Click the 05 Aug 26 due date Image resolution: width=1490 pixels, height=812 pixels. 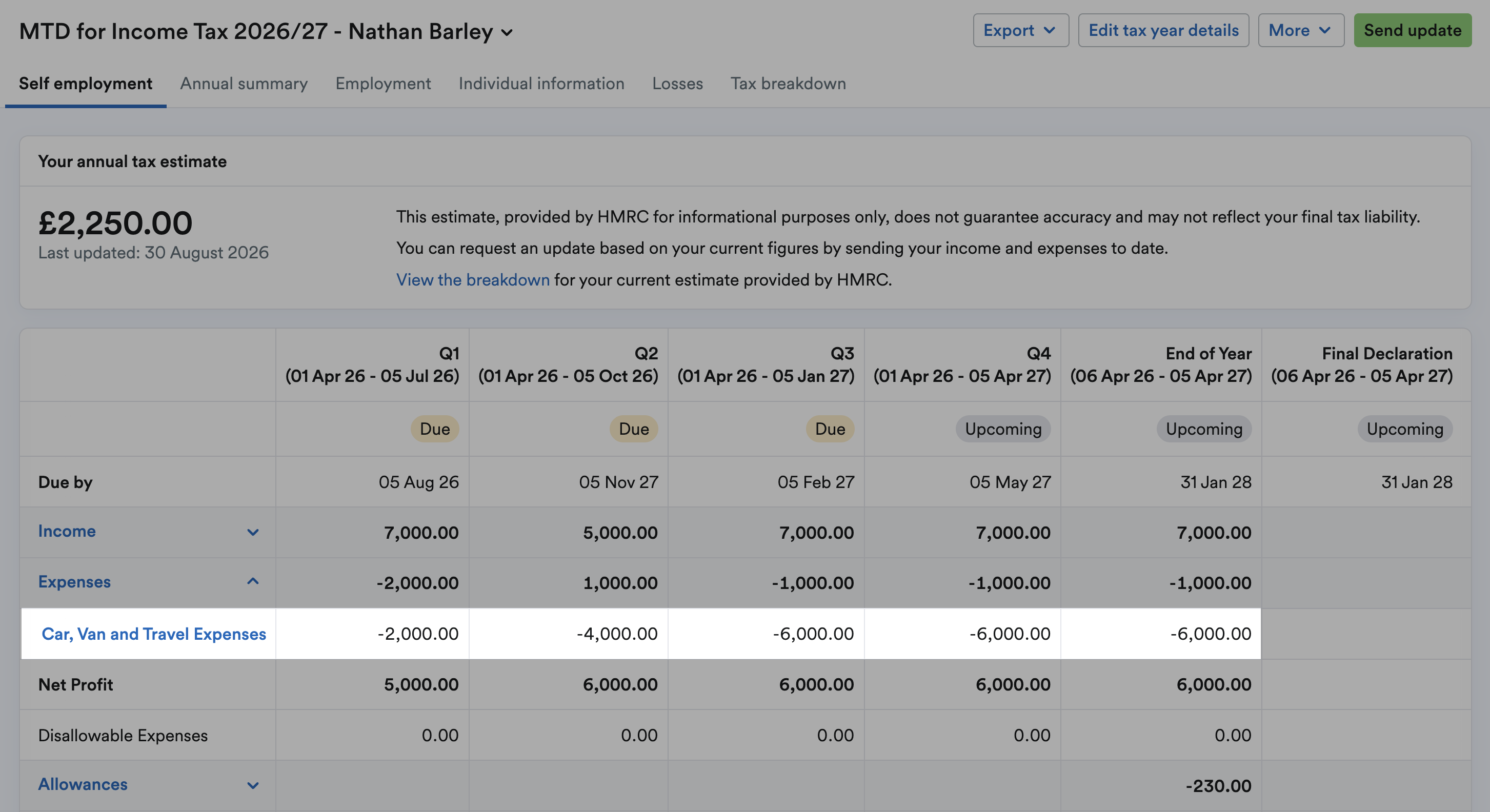(x=419, y=482)
